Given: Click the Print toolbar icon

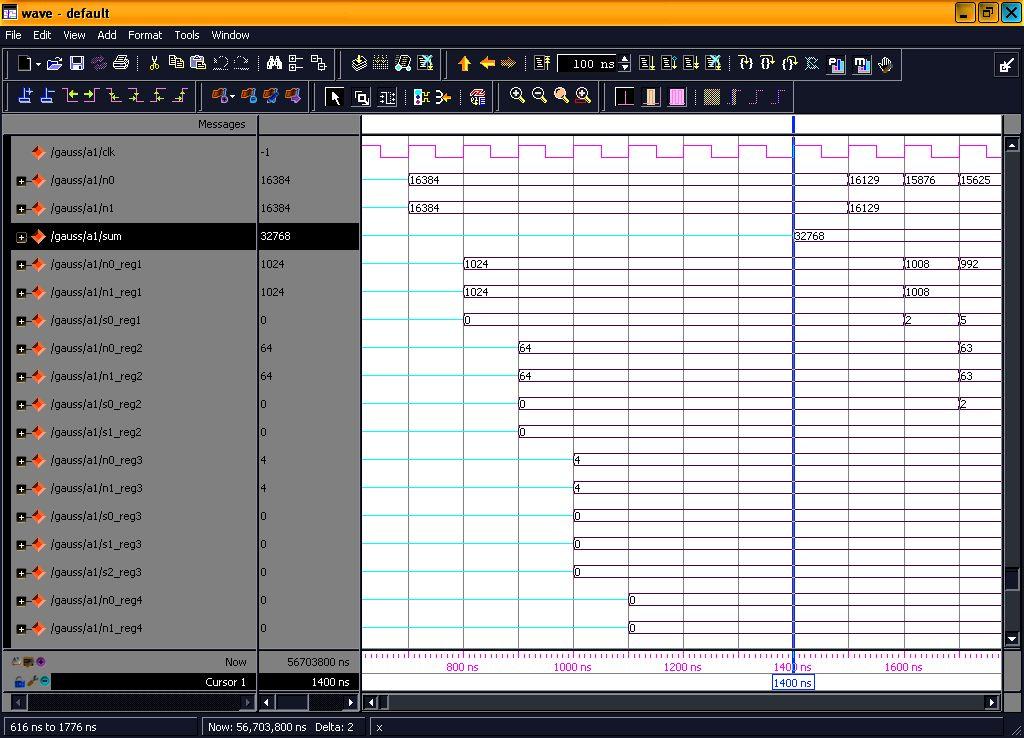Looking at the screenshot, I should click(x=121, y=63).
